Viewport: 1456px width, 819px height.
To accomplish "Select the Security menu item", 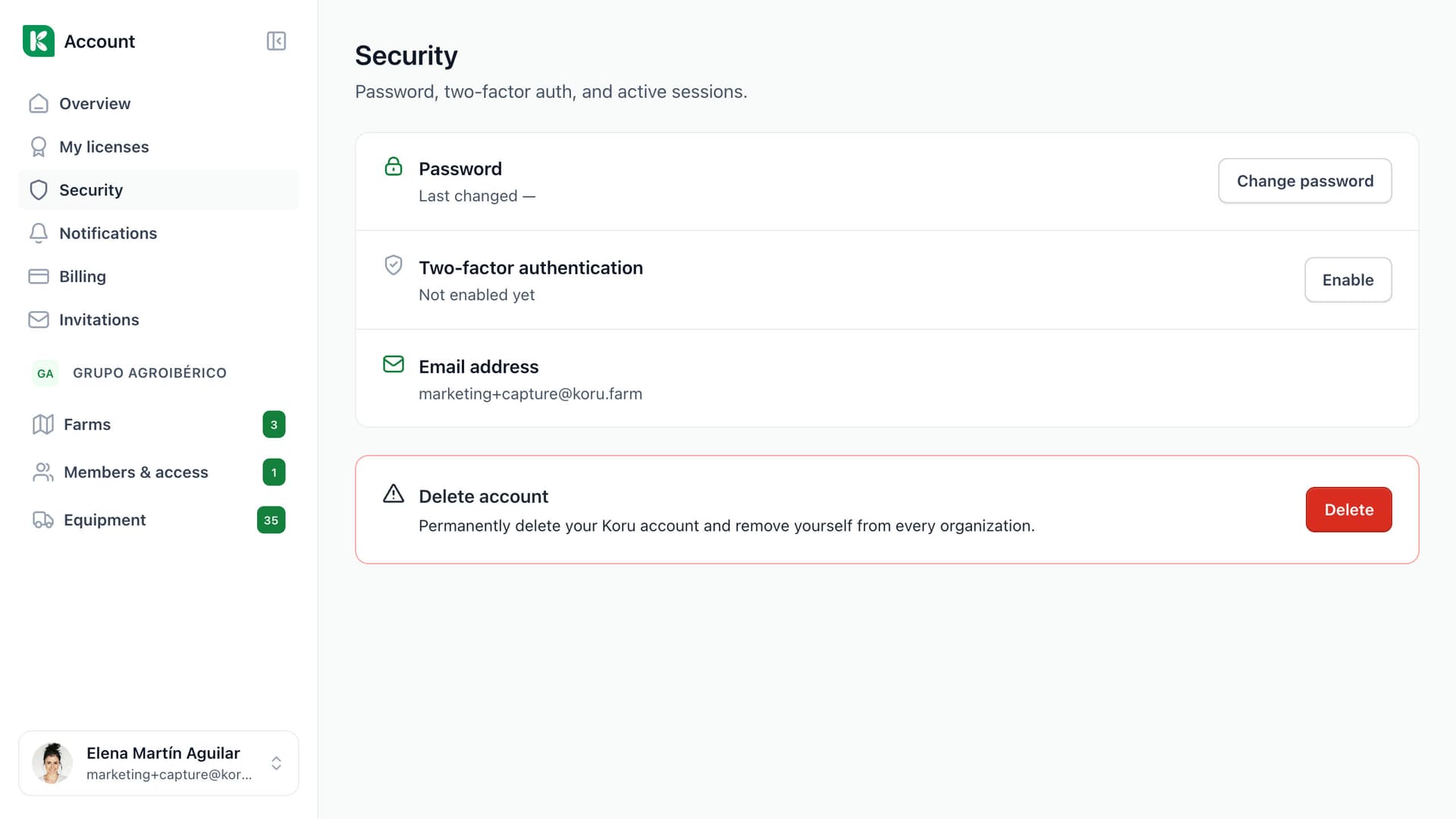I will 158,190.
